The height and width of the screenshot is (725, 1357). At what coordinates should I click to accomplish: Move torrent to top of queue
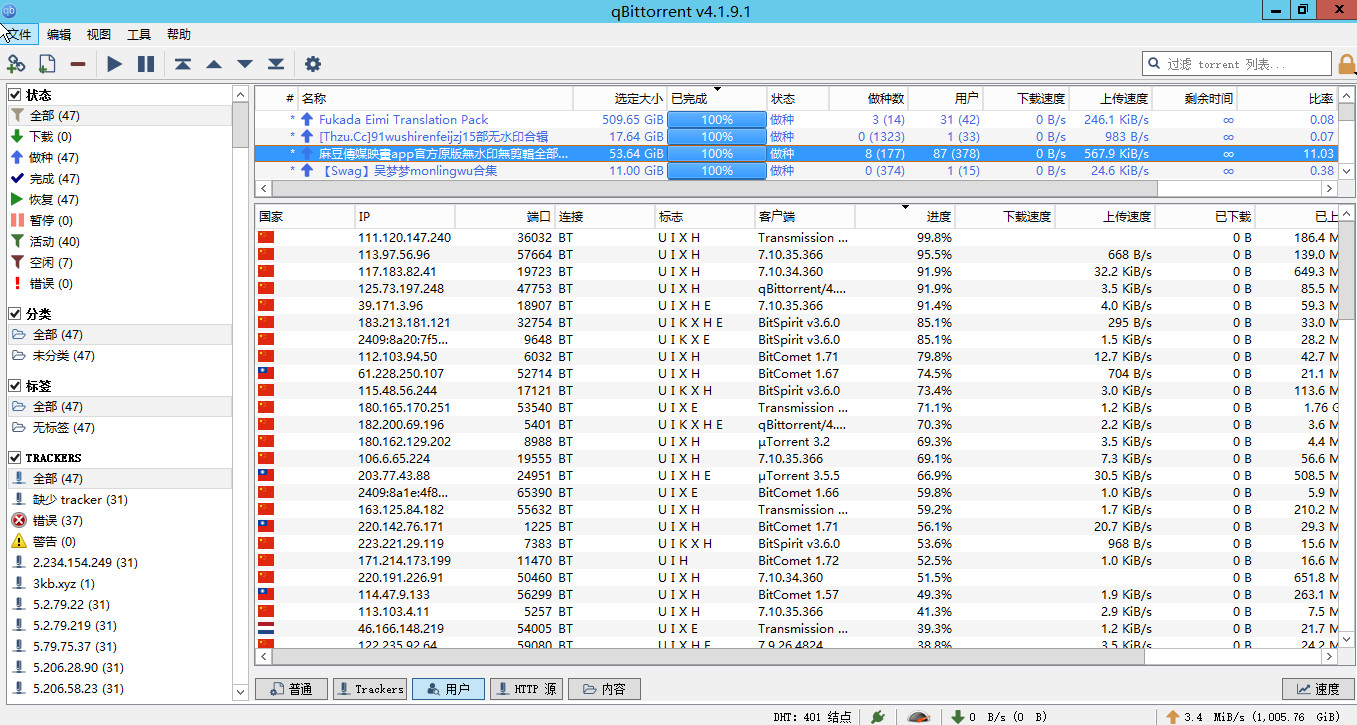point(182,64)
